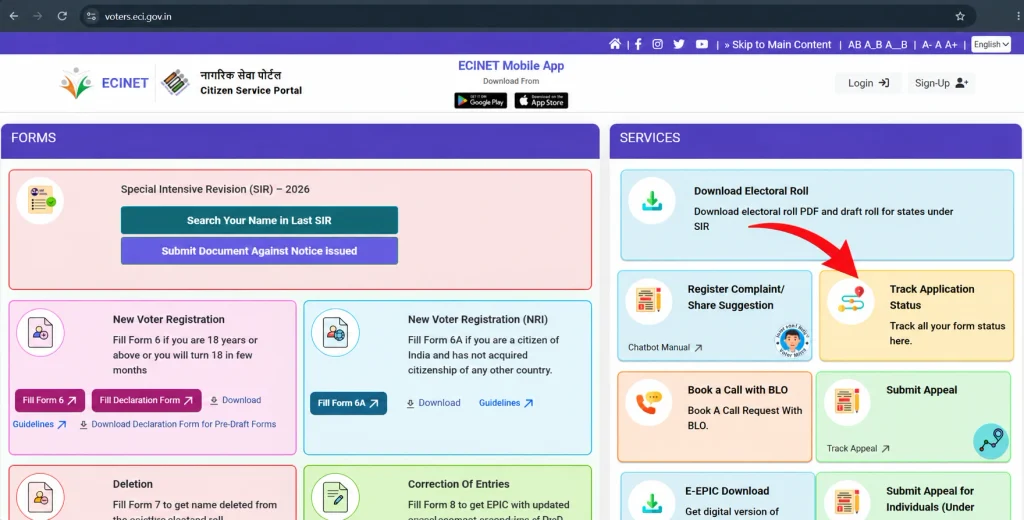Go to home via house icon
This screenshot has height=520, width=1024.
point(615,44)
